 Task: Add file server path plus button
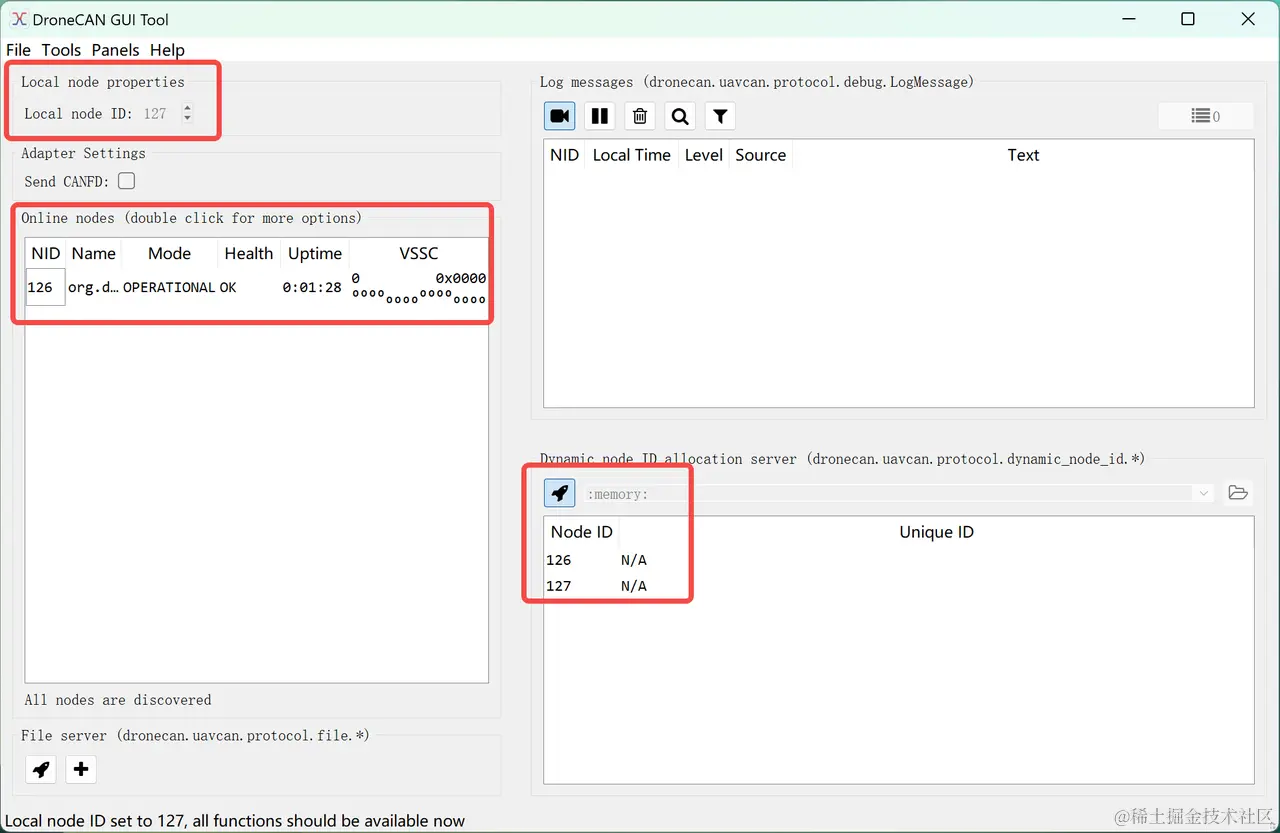[x=81, y=769]
